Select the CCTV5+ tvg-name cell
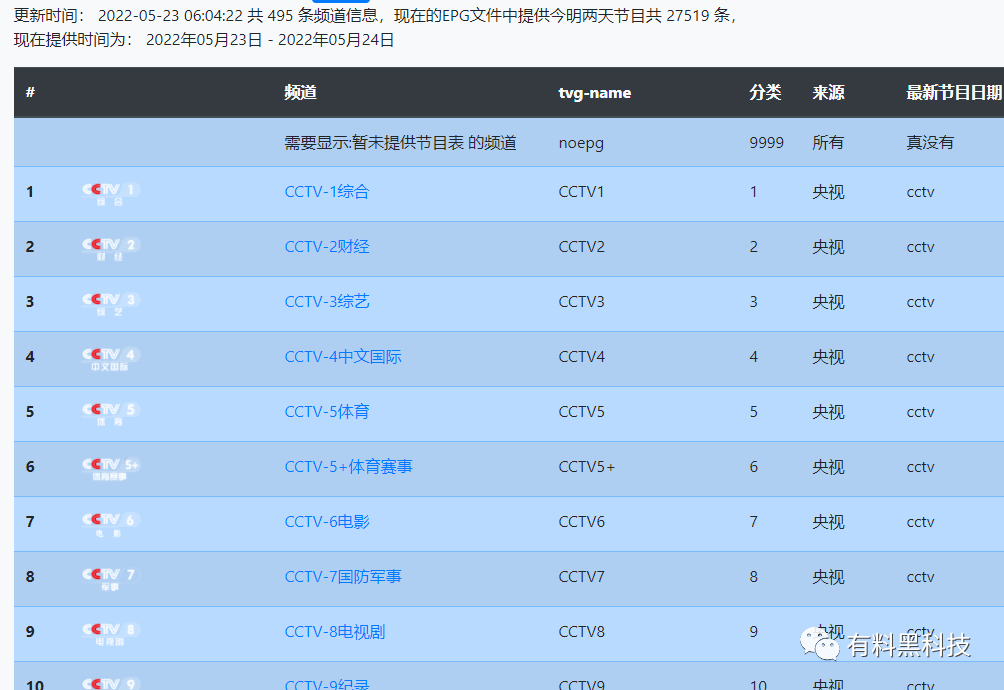1004x690 pixels. click(587, 467)
